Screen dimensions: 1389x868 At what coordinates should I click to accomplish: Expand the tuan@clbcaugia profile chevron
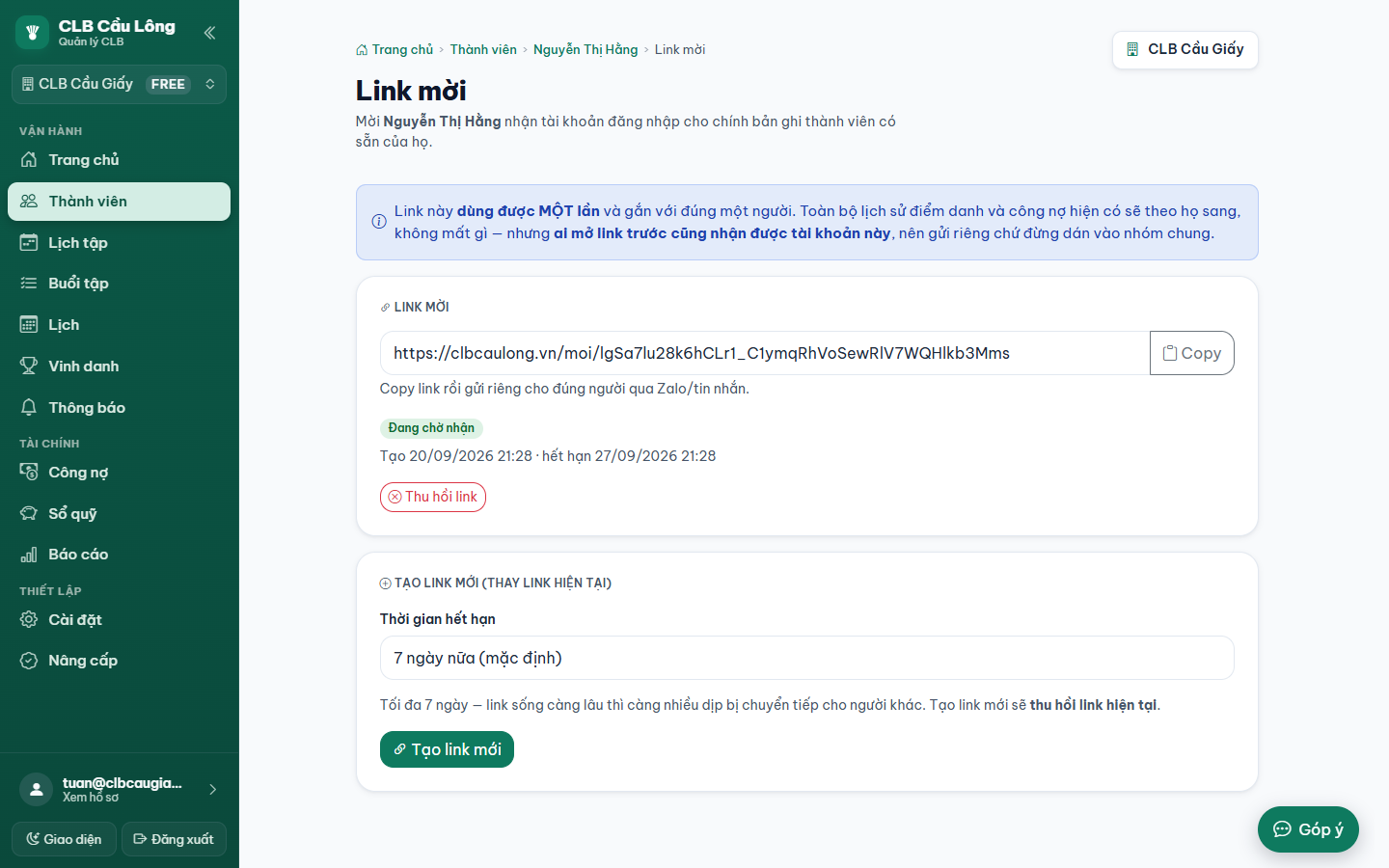[x=212, y=790]
